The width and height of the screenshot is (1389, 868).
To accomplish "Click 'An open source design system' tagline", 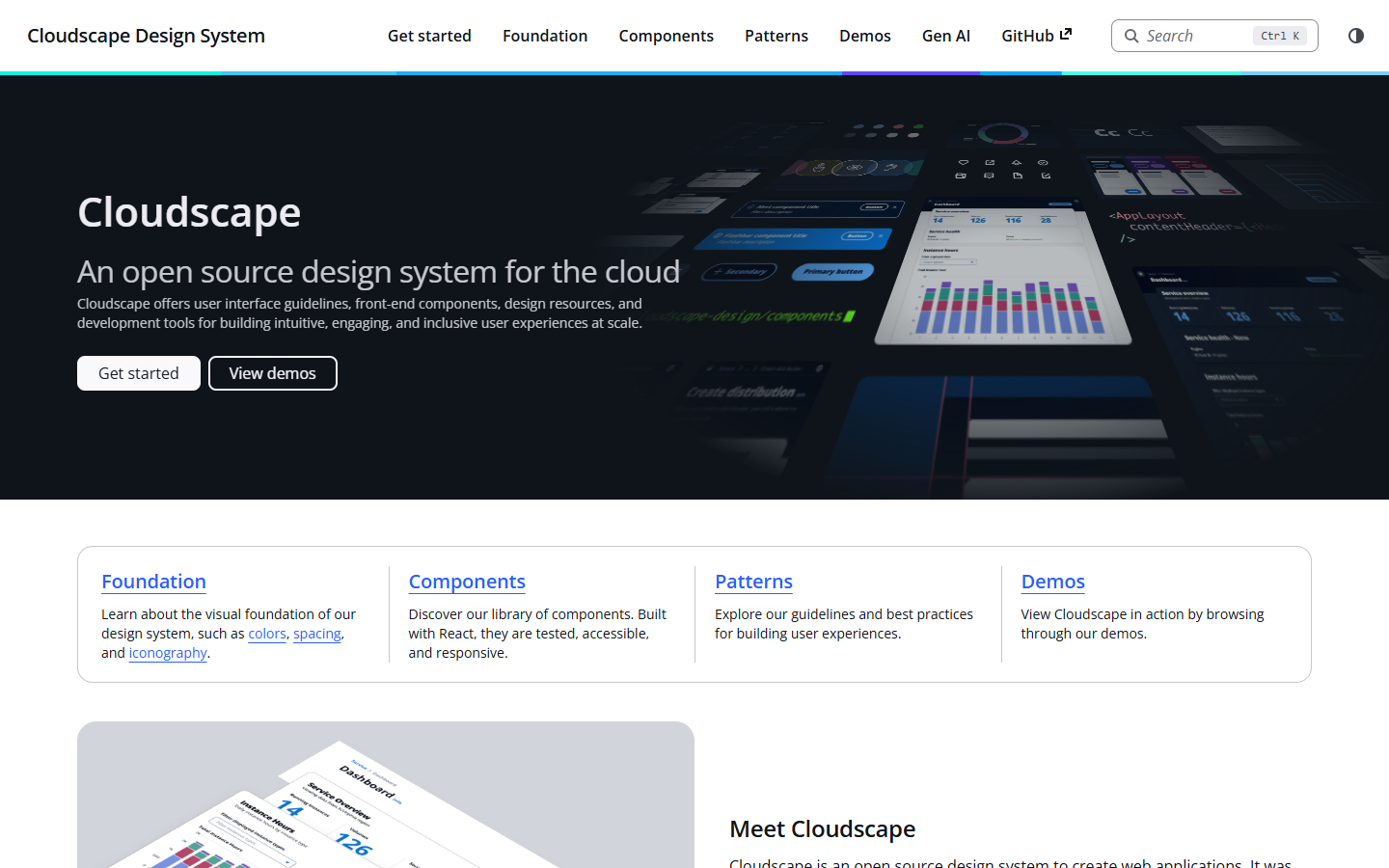I will (x=378, y=272).
